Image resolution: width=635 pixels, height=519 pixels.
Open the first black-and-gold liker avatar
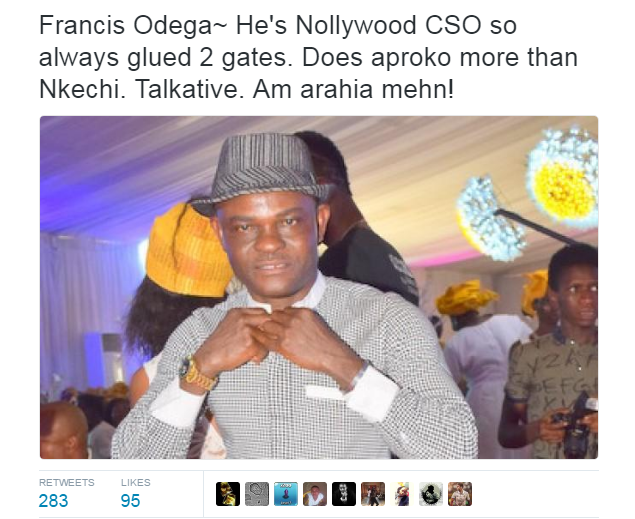[x=228, y=494]
